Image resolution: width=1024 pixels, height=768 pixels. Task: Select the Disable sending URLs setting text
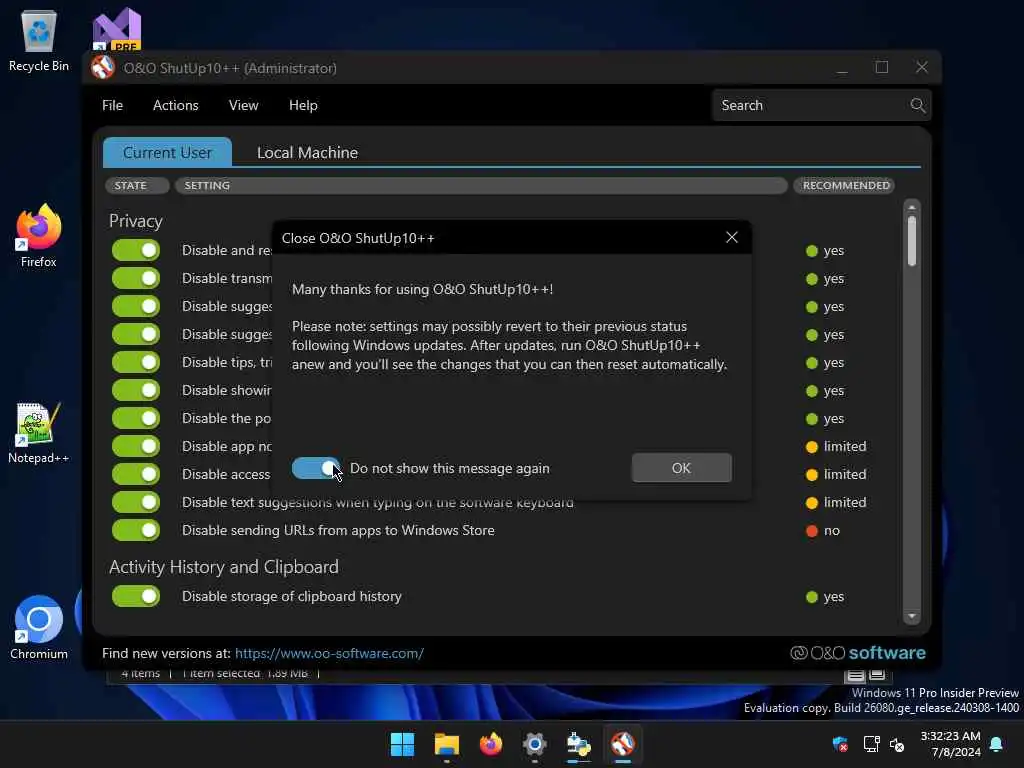pos(338,530)
